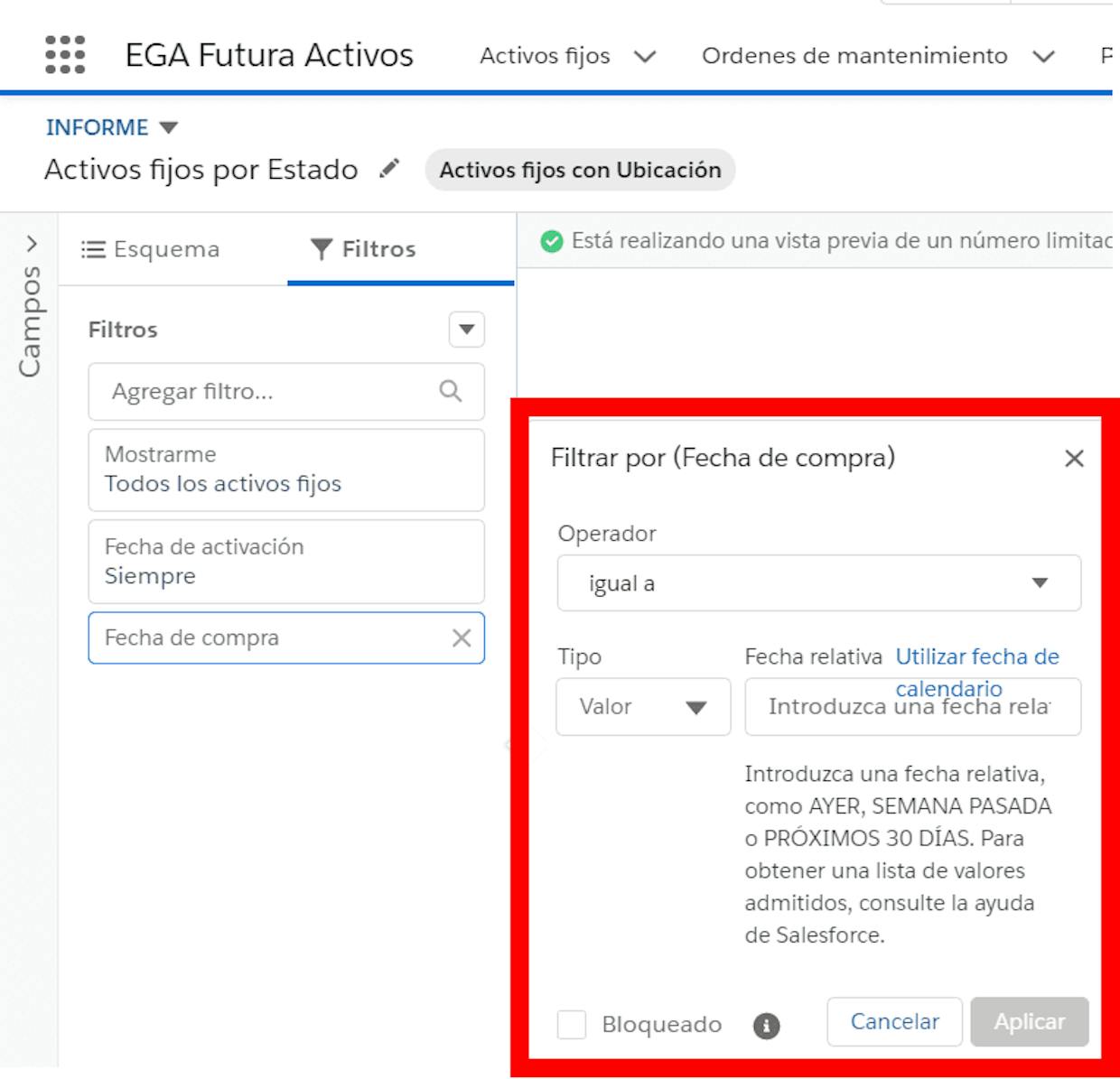Switch to the Filtros tab
The image size is (1120, 1079).
click(x=363, y=249)
